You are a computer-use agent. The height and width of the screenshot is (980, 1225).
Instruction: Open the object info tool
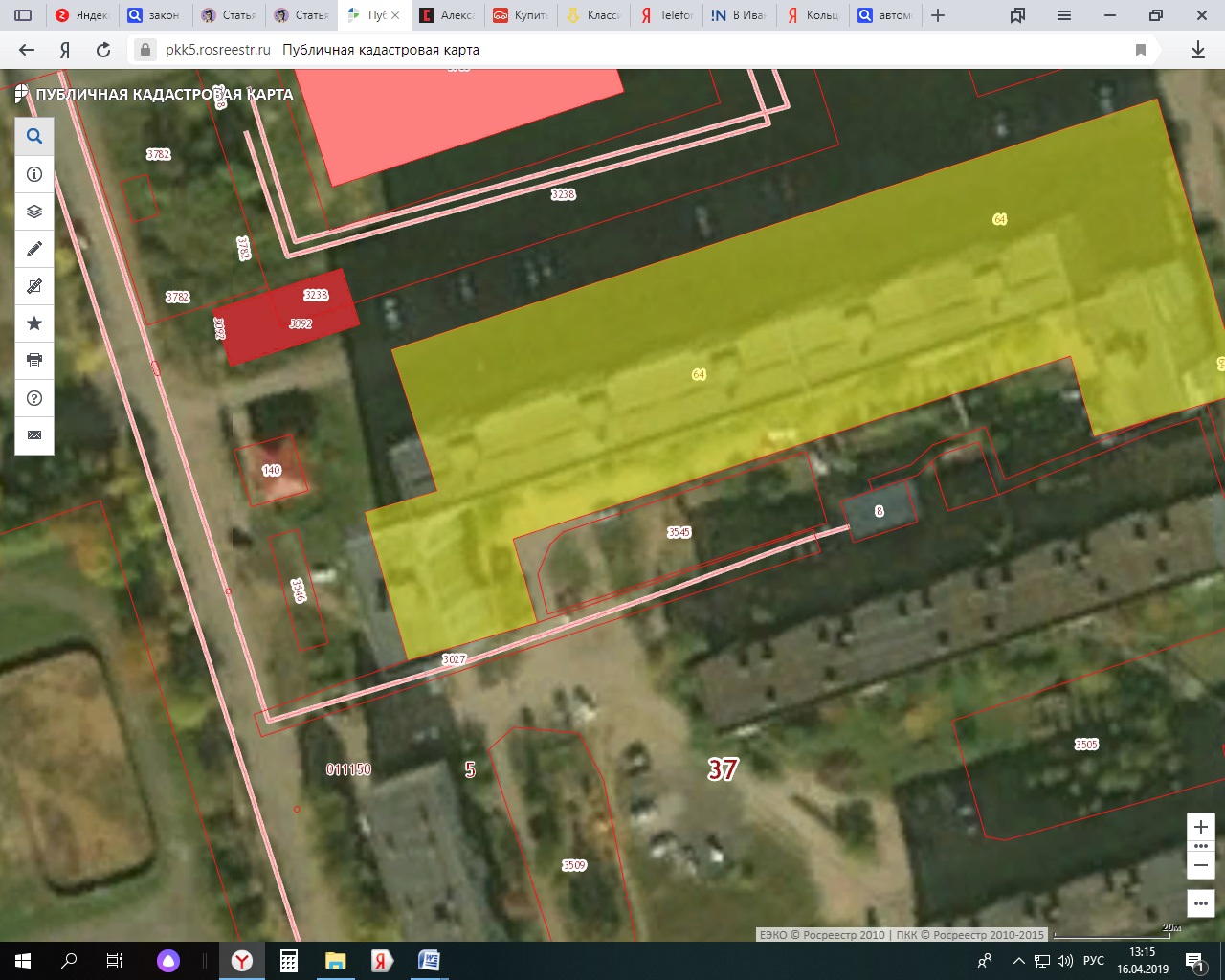point(34,174)
